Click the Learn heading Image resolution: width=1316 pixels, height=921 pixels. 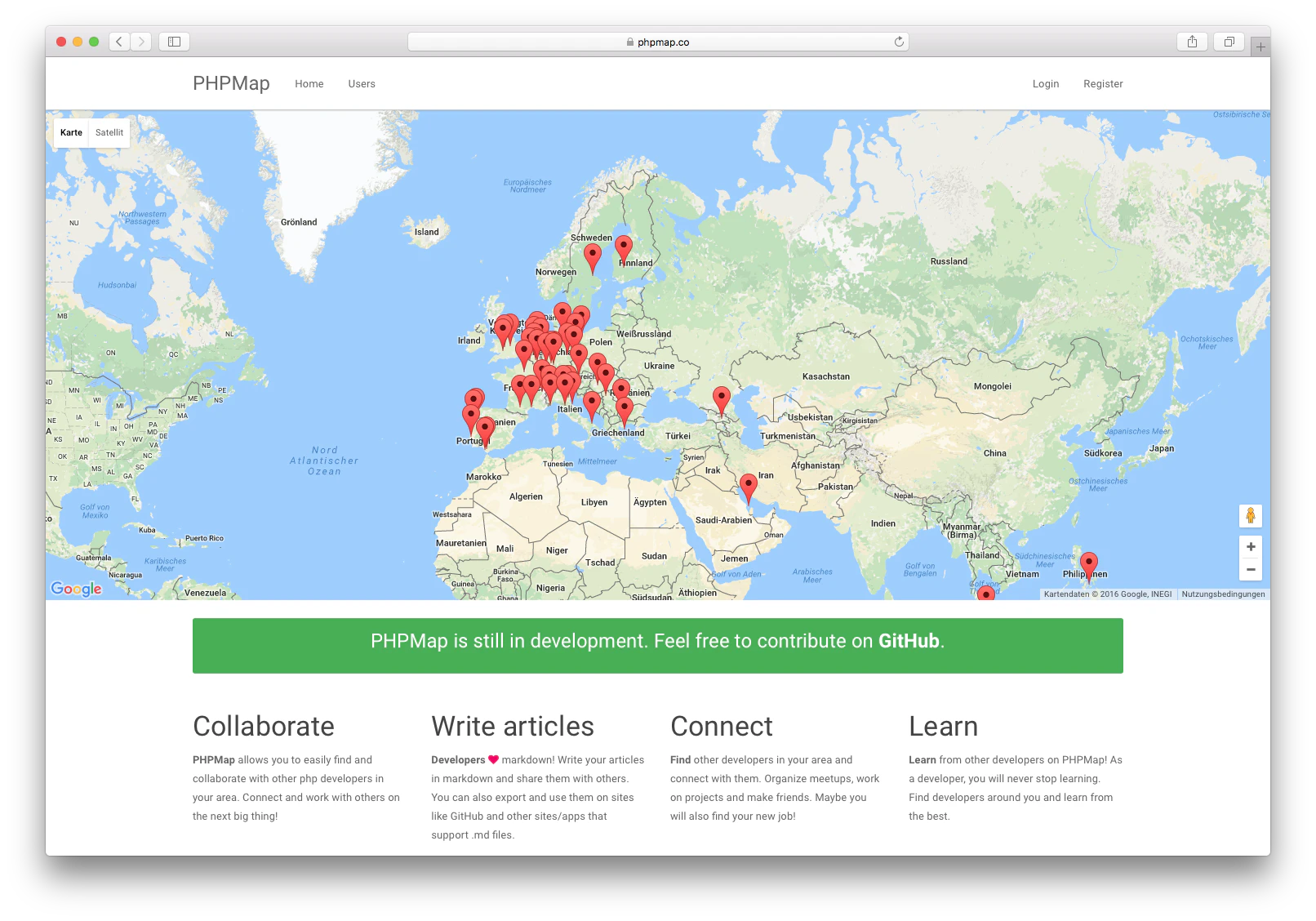tap(944, 726)
